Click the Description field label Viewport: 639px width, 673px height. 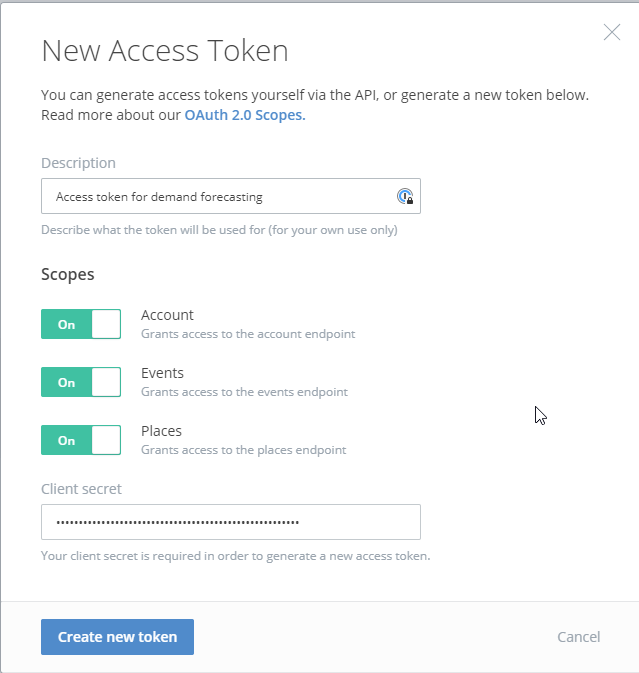point(79,163)
